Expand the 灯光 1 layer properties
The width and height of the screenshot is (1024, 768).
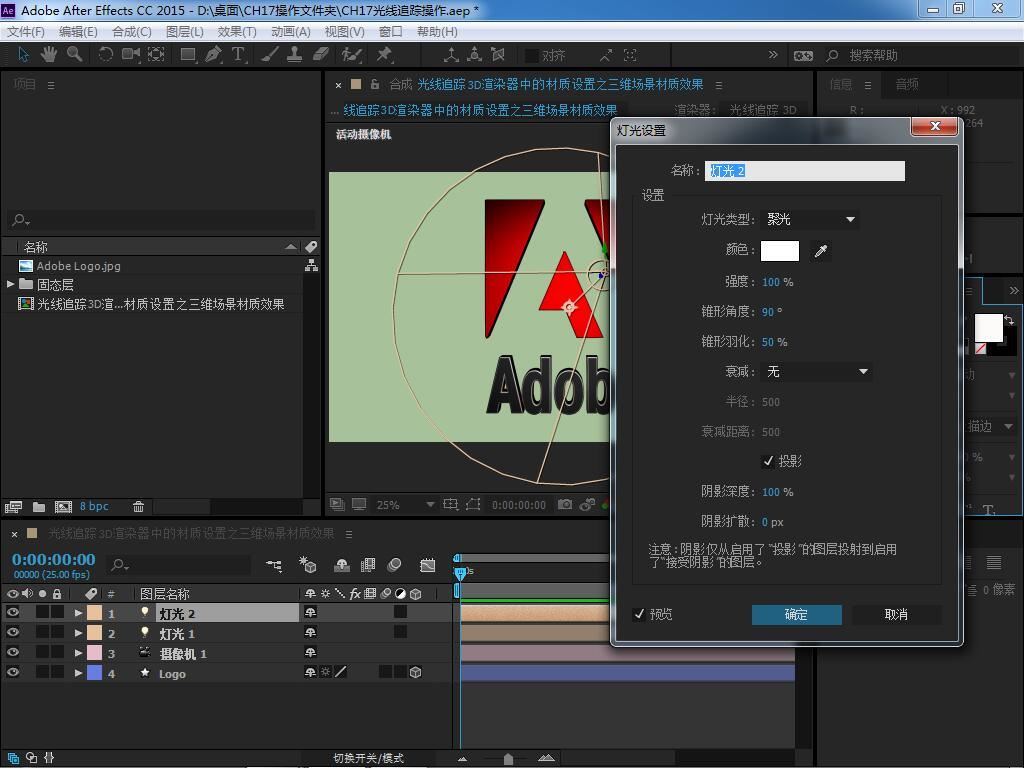pos(78,633)
